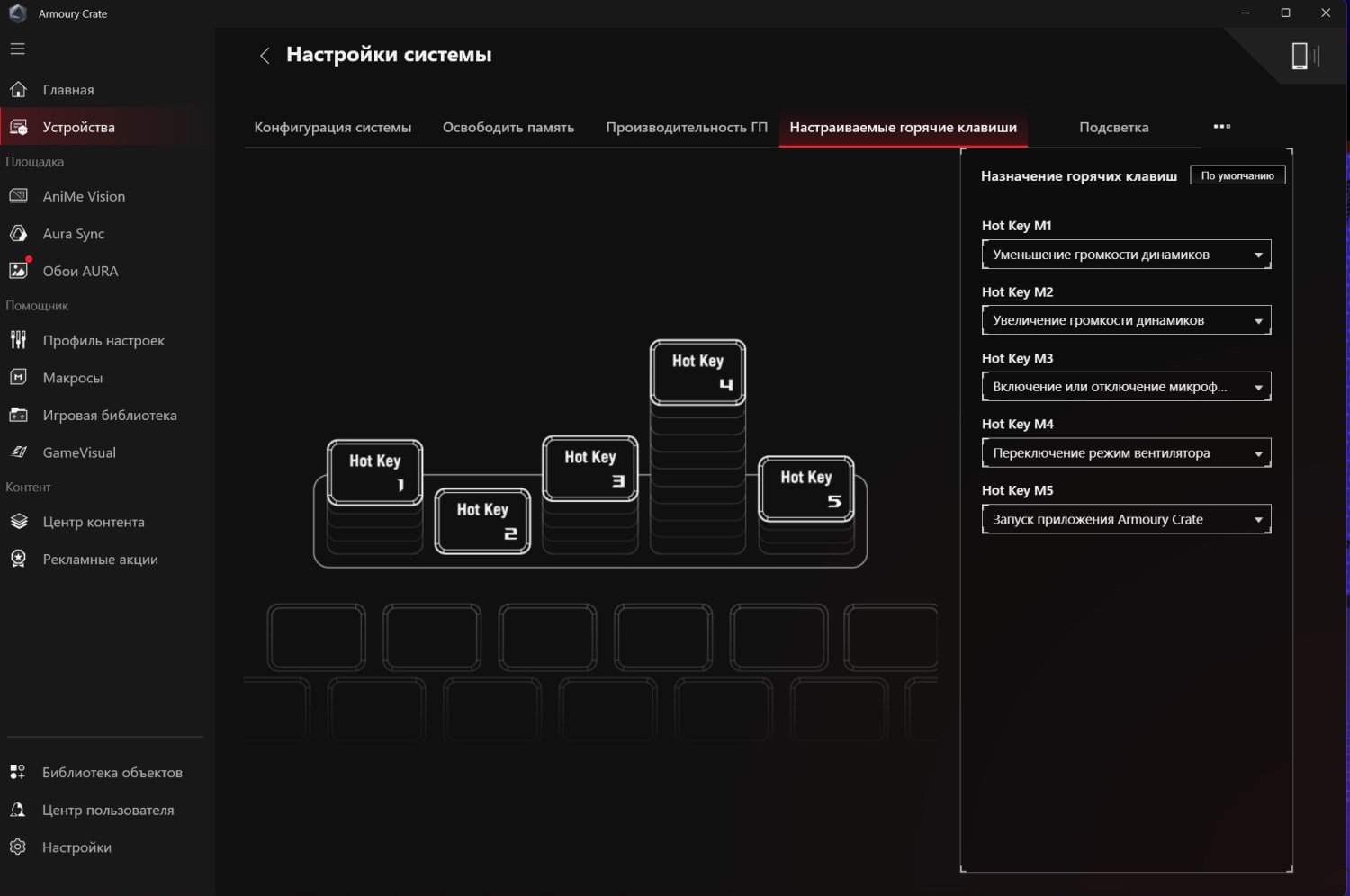Viewport: 1350px width, 896px height.
Task: Close the Armoury Crate window
Action: pos(1326,13)
